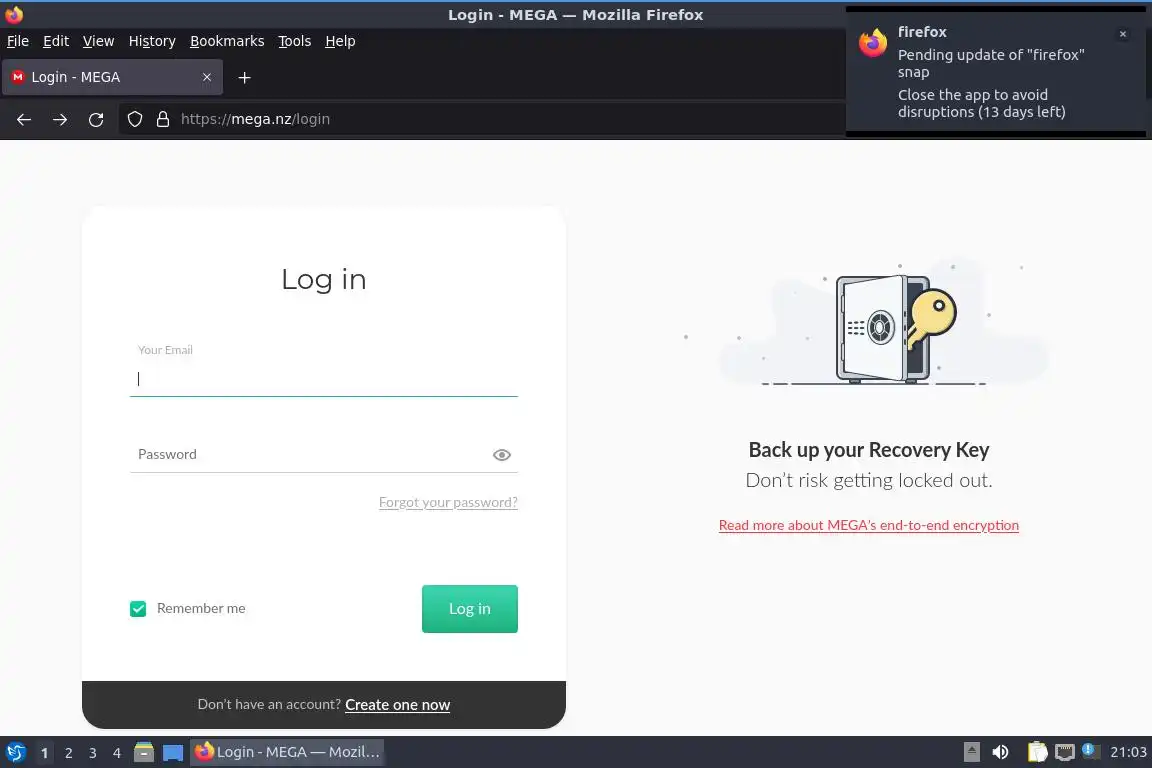Screen dimensions: 1152x768
Task: Switch to workspace 3 in taskbar
Action: pyautogui.click(x=93, y=753)
